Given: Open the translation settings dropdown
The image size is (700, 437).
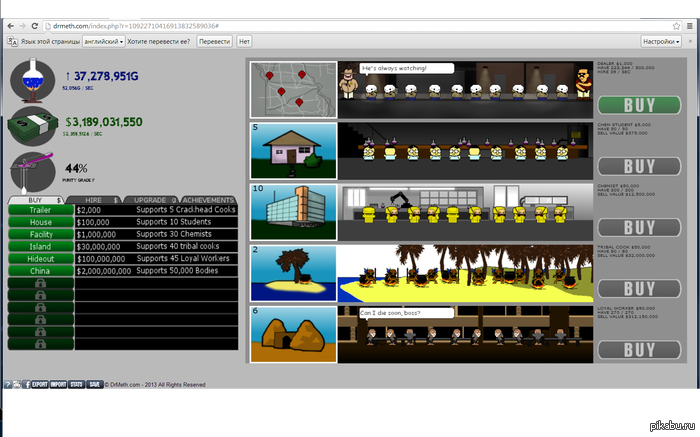Looking at the screenshot, I should (x=662, y=42).
